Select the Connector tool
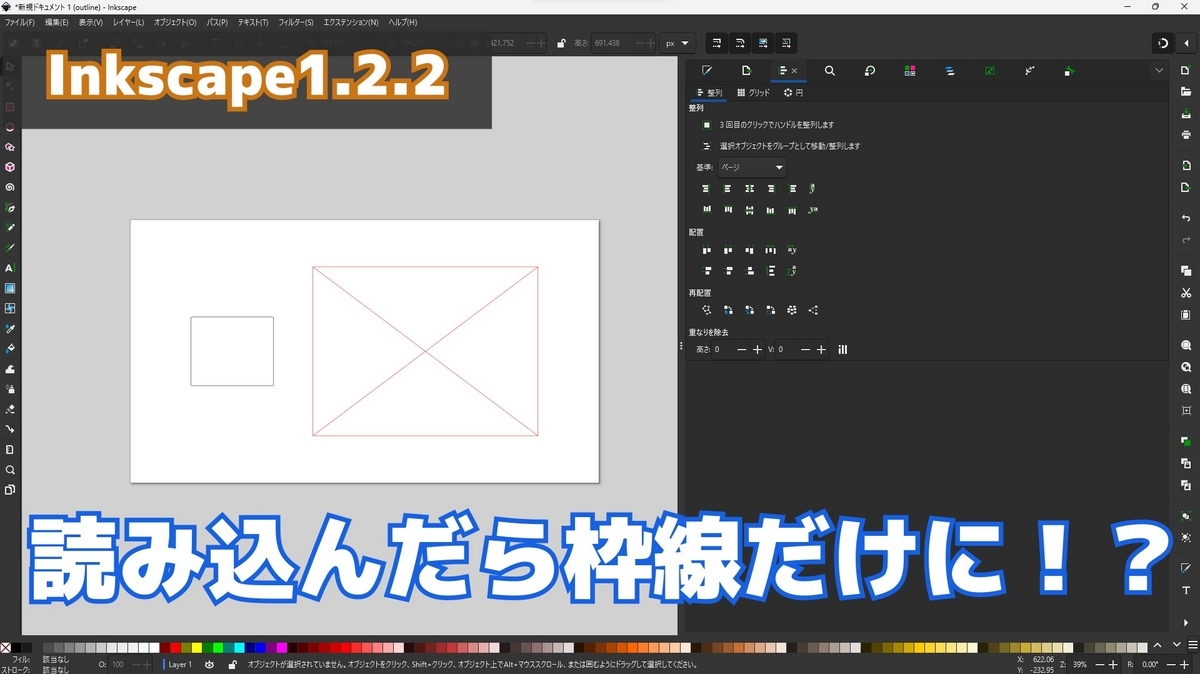1200x674 pixels. coord(10,429)
